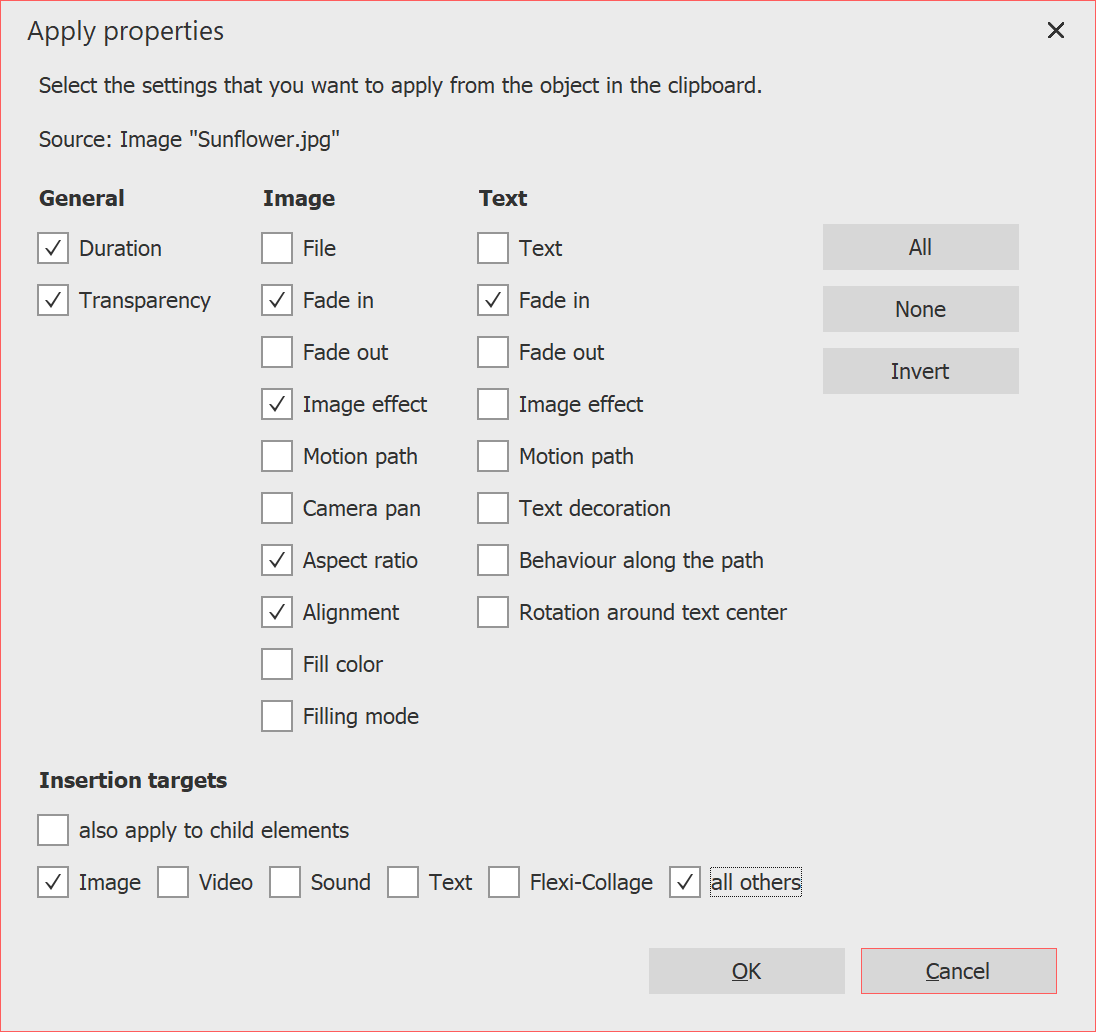
Task: Check Behaviour along the path
Action: click(x=493, y=560)
